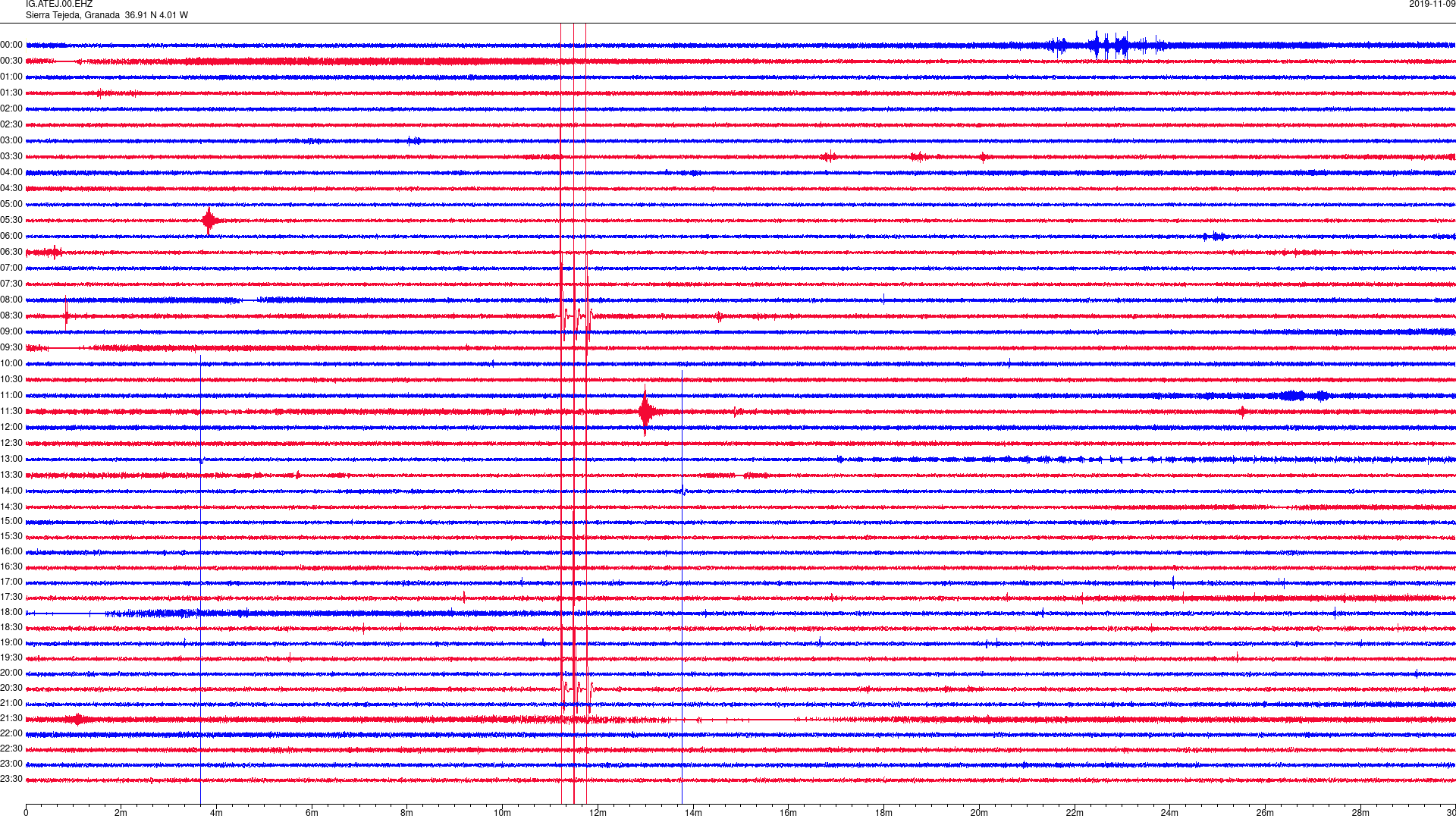Click the 28m tick on time axis

click(x=1360, y=813)
